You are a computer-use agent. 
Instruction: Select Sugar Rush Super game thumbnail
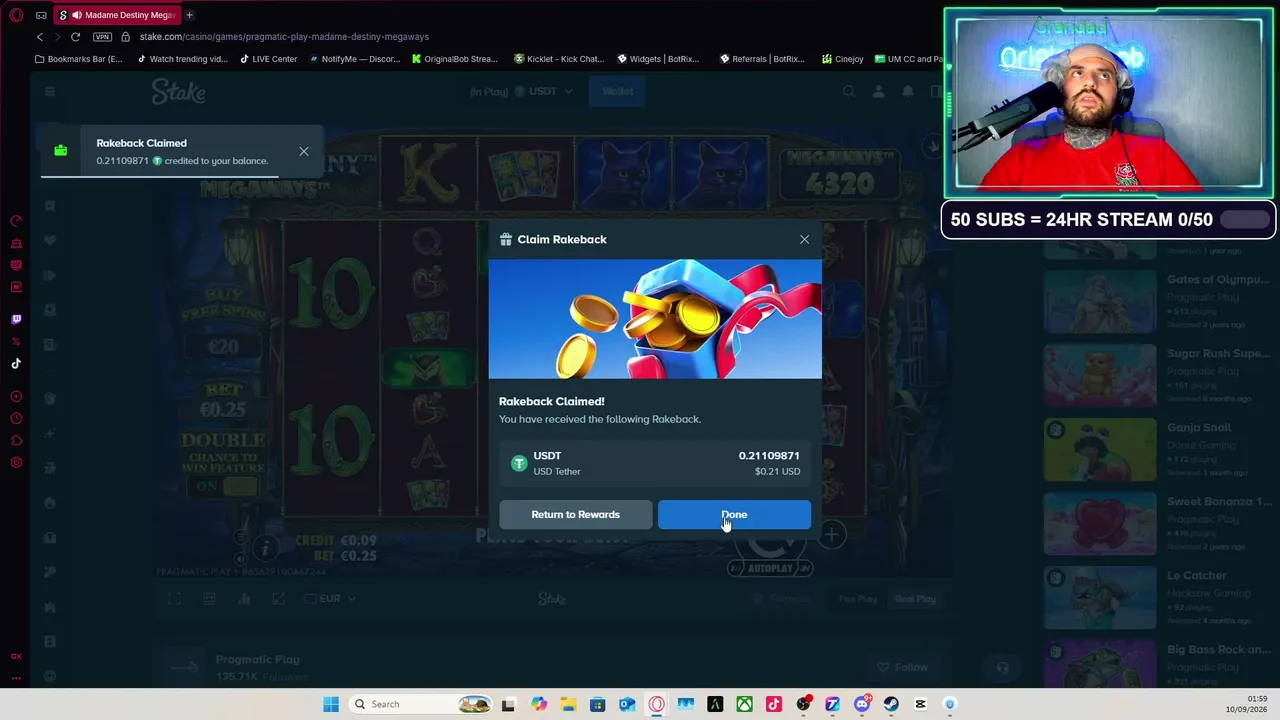[1100, 375]
